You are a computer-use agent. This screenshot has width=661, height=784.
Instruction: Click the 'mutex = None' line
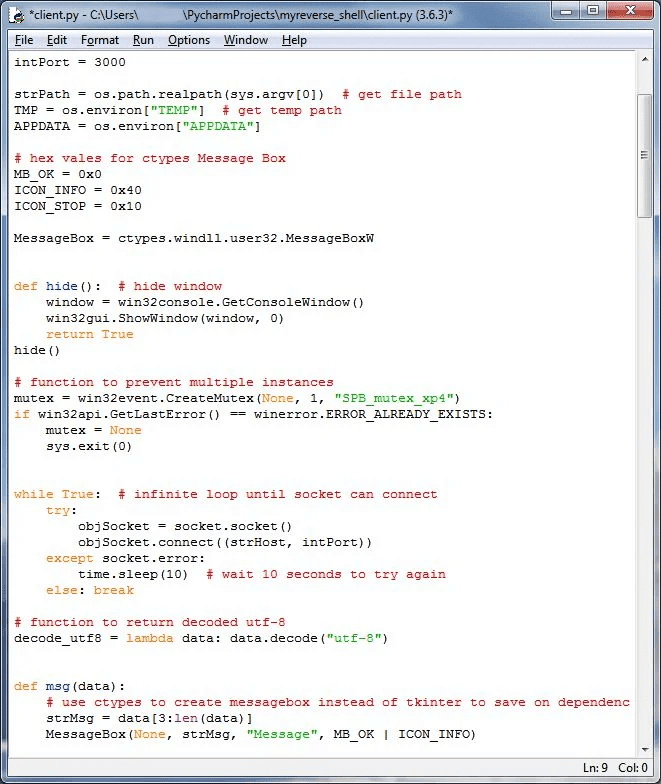click(x=94, y=430)
